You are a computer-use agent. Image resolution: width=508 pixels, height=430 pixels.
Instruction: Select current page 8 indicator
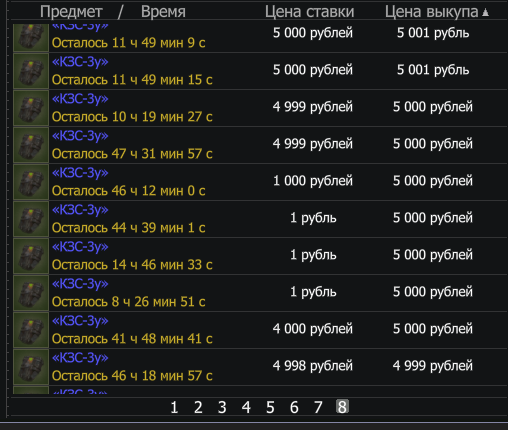pyautogui.click(x=342, y=407)
